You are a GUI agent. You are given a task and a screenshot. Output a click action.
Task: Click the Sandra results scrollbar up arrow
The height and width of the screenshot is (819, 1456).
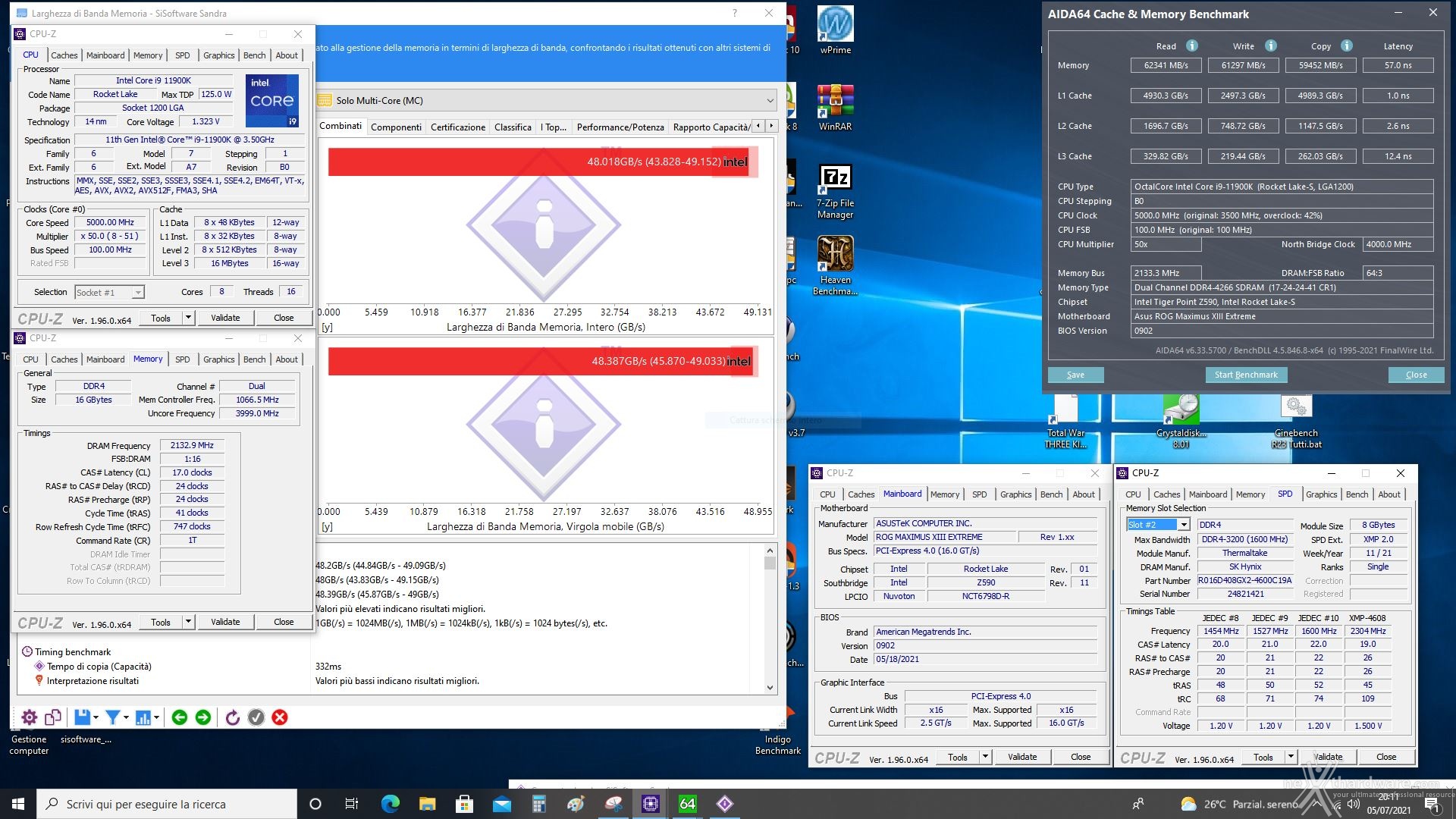pos(770,551)
